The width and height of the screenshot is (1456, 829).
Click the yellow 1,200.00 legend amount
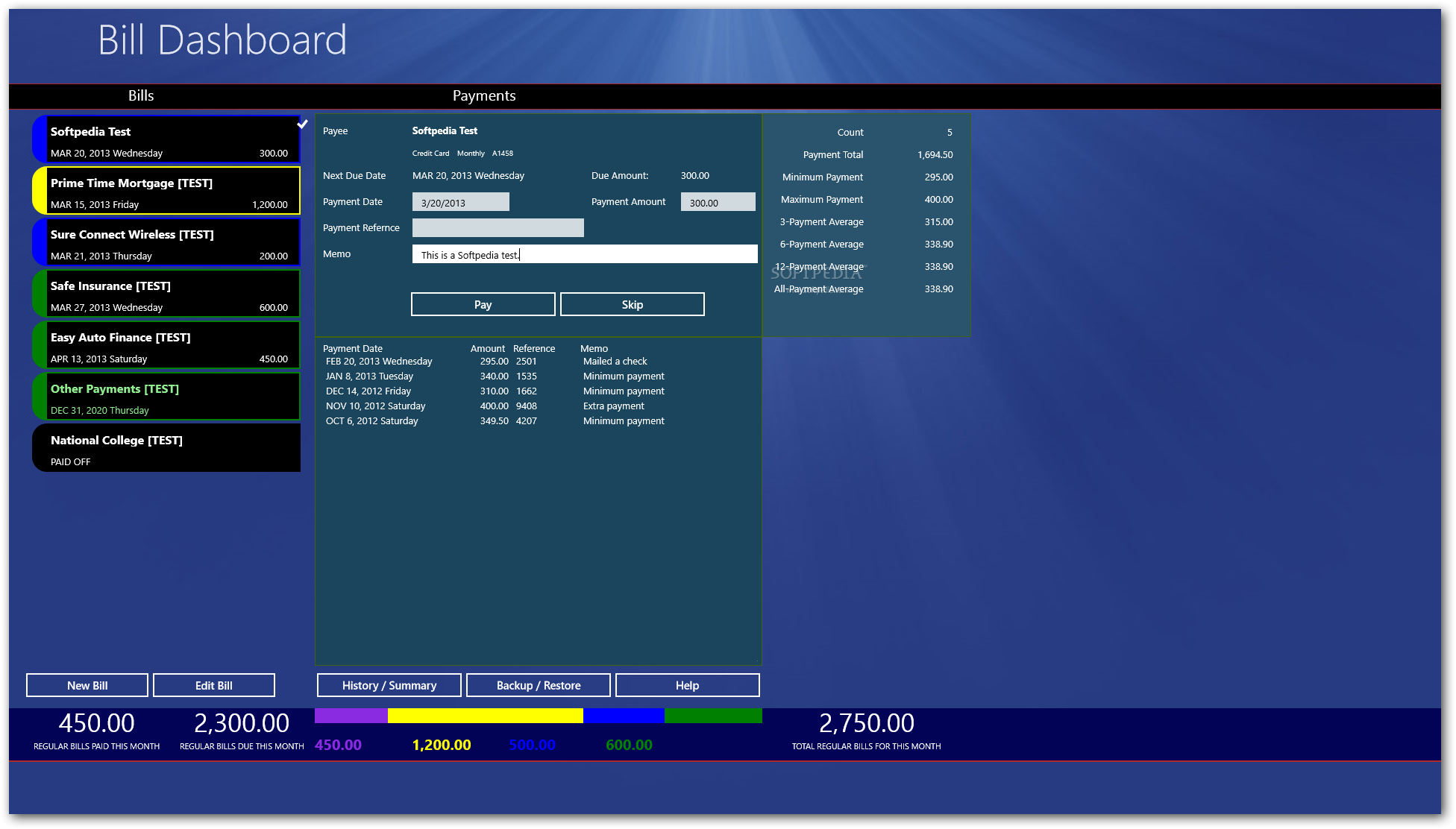442,745
